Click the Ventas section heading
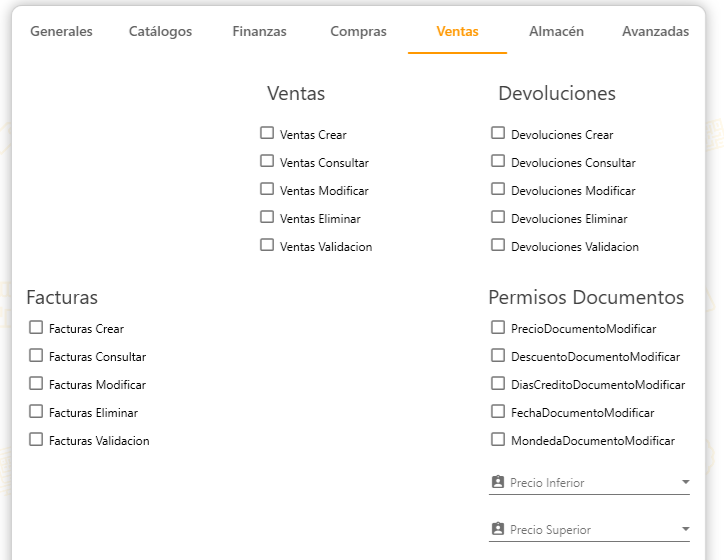 (x=296, y=93)
